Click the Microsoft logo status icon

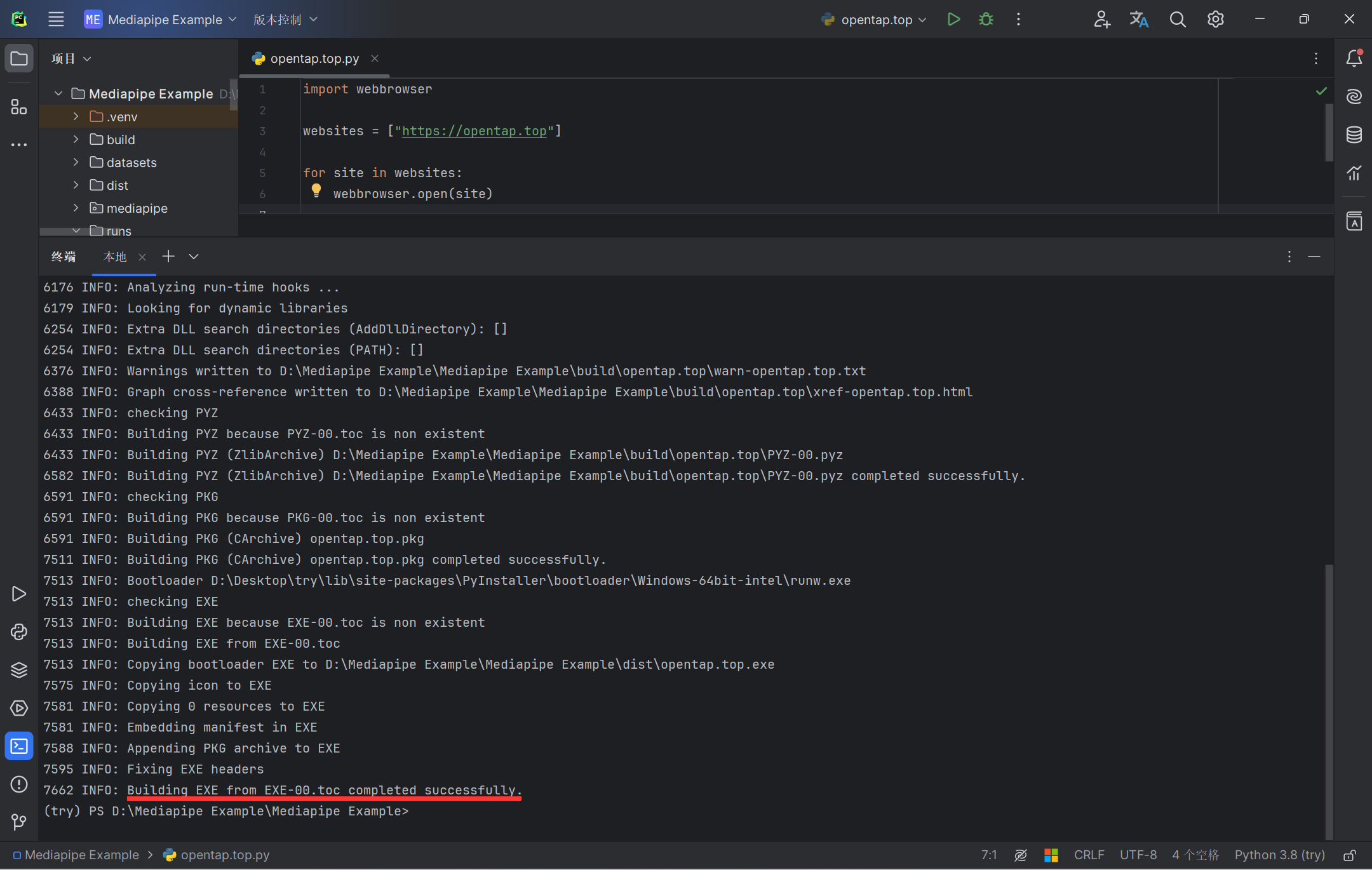pos(1051,855)
